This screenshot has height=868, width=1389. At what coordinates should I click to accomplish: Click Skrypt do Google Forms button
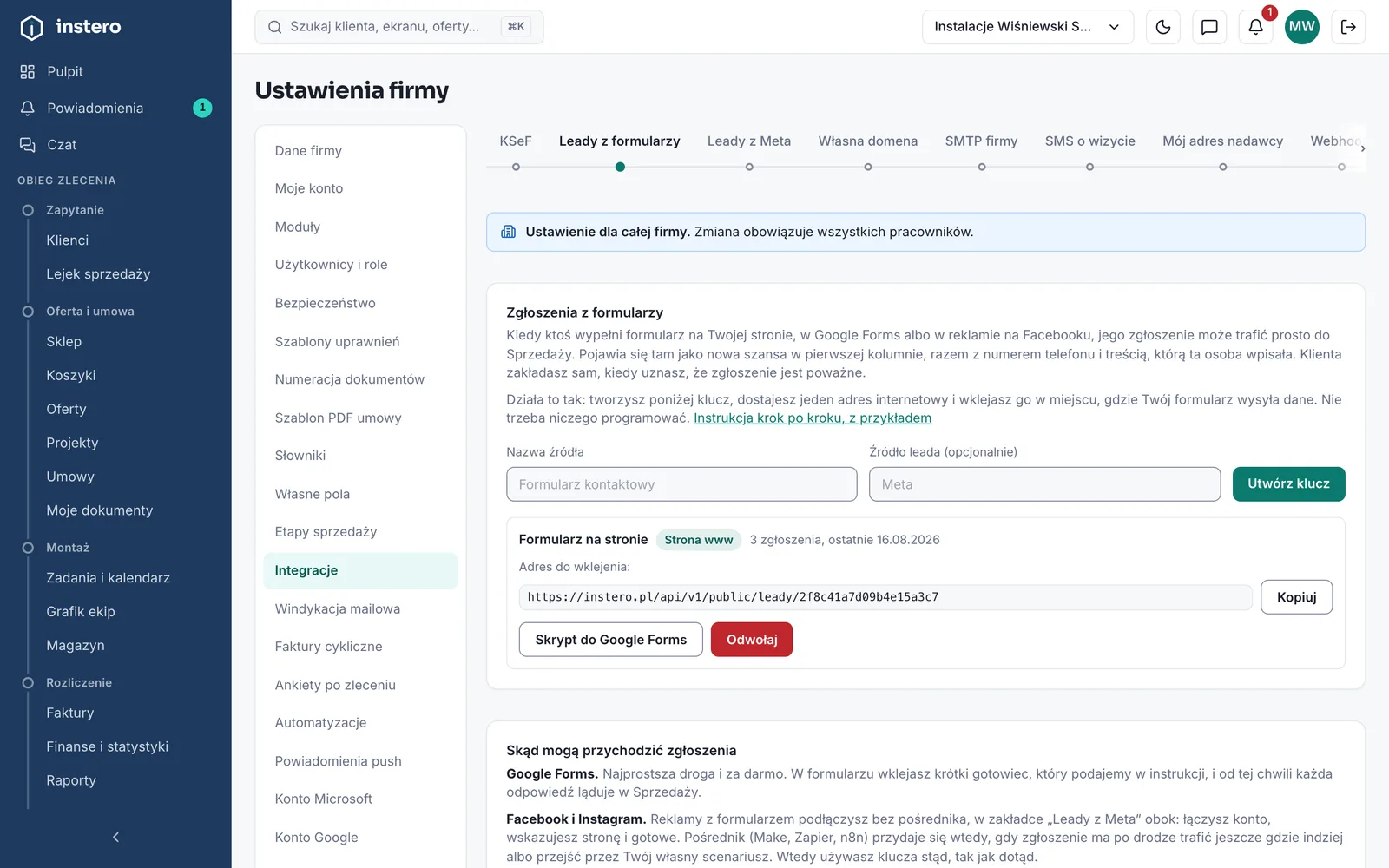pyautogui.click(x=611, y=640)
